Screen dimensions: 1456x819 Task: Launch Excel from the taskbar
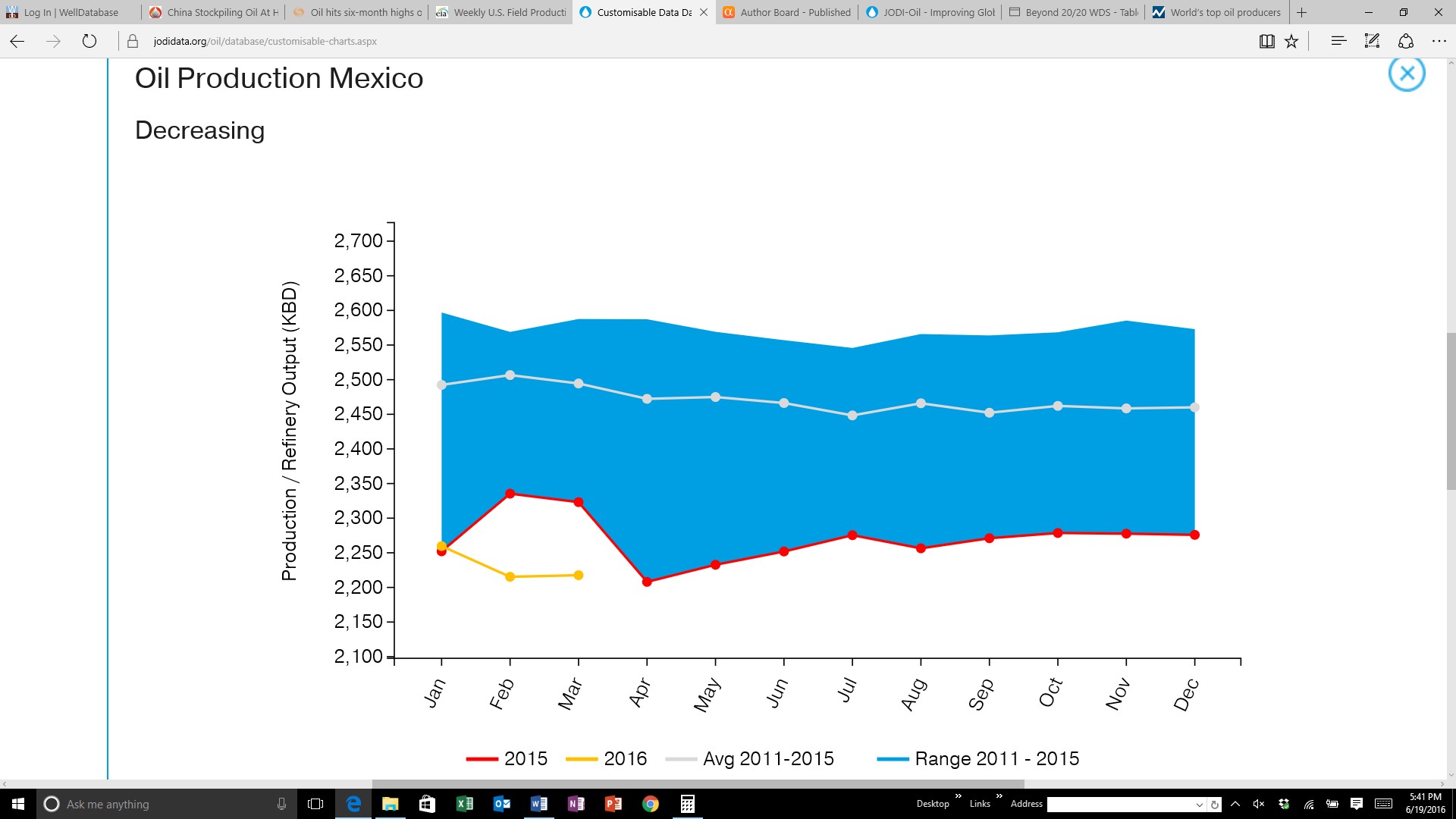(464, 804)
